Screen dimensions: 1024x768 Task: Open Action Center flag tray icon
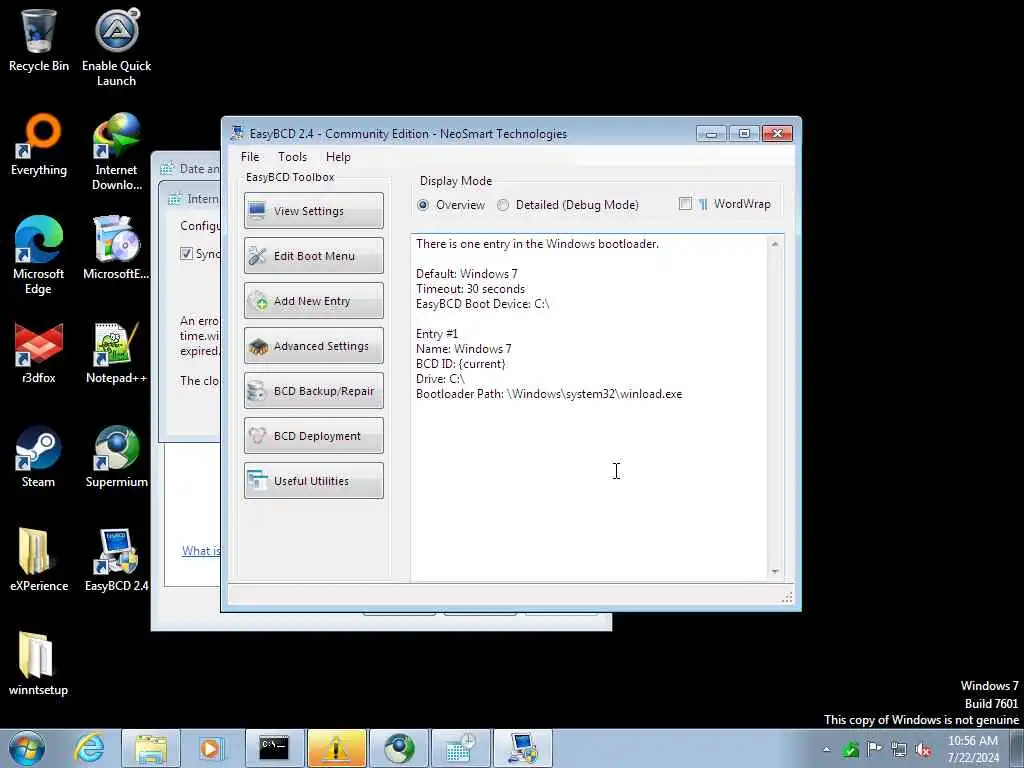[x=874, y=749]
